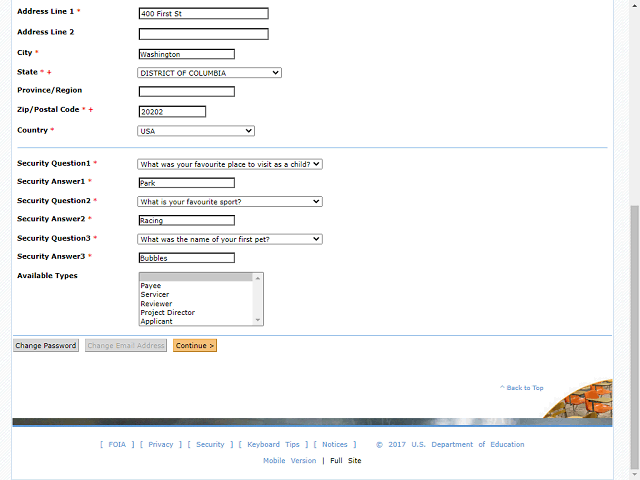Select the blank first entry in Available Types
640x480 pixels.
click(196, 277)
